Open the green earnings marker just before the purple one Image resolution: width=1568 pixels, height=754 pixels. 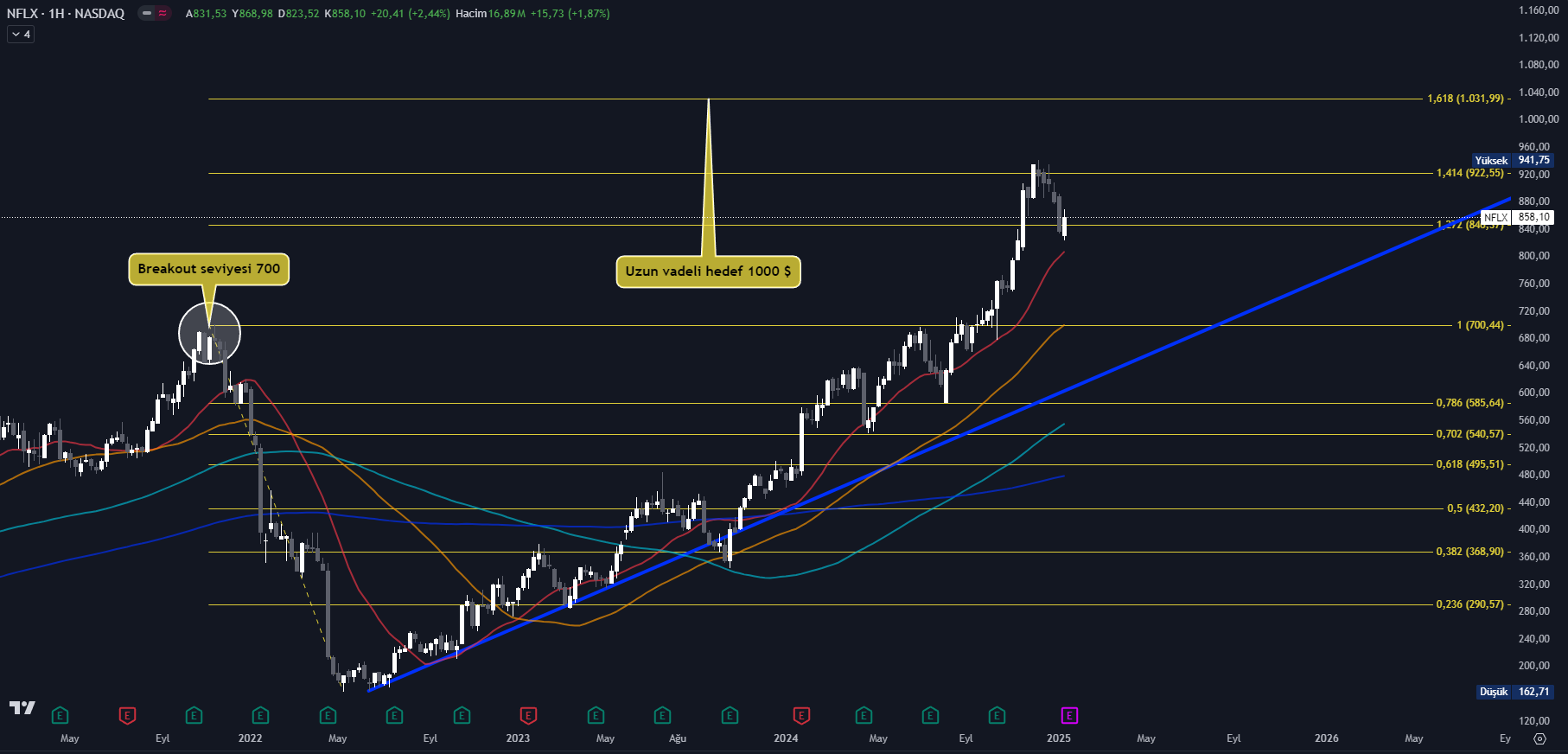click(x=997, y=715)
